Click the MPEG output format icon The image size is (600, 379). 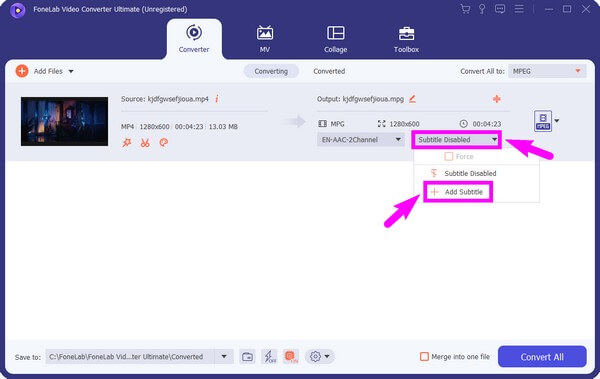coord(543,121)
